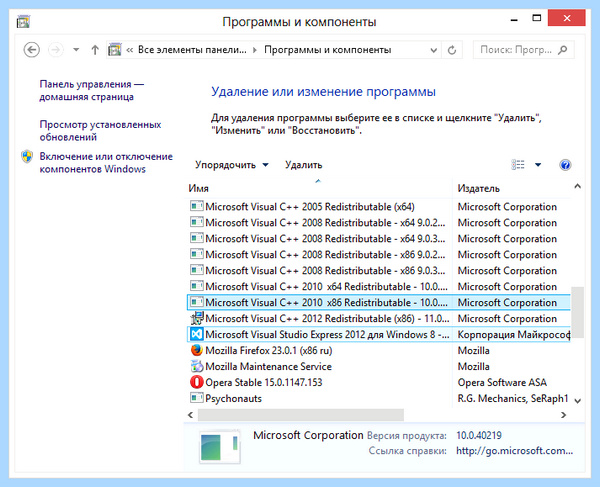Click the control panel icon in address bar
This screenshot has height=487, width=600.
[114, 50]
